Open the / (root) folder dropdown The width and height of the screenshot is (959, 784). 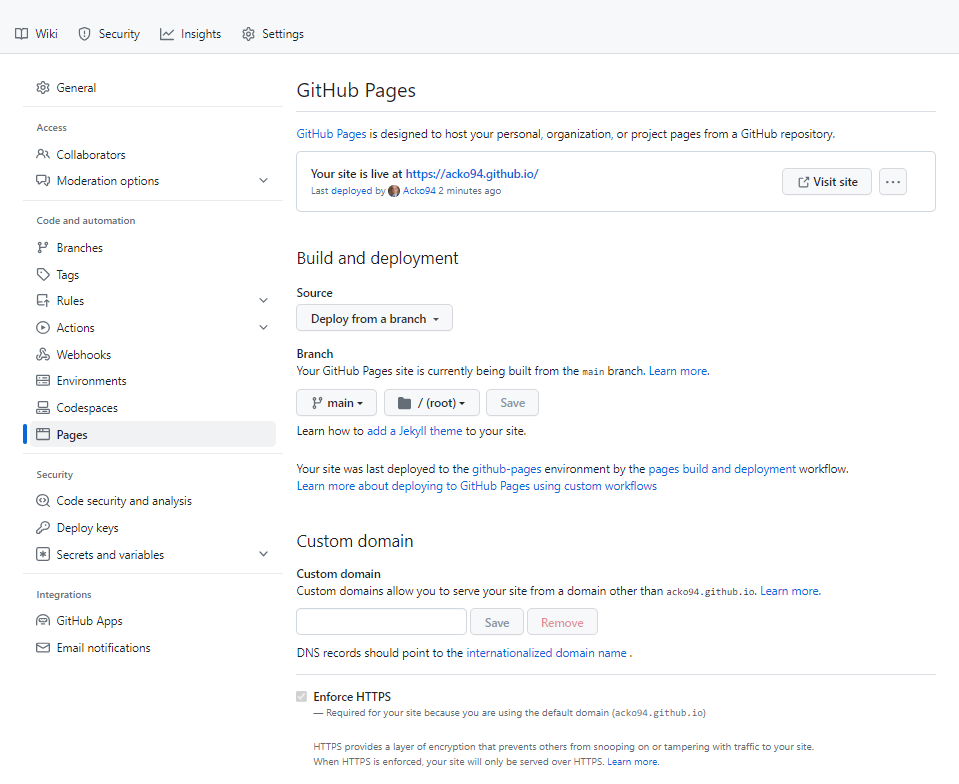click(x=432, y=402)
